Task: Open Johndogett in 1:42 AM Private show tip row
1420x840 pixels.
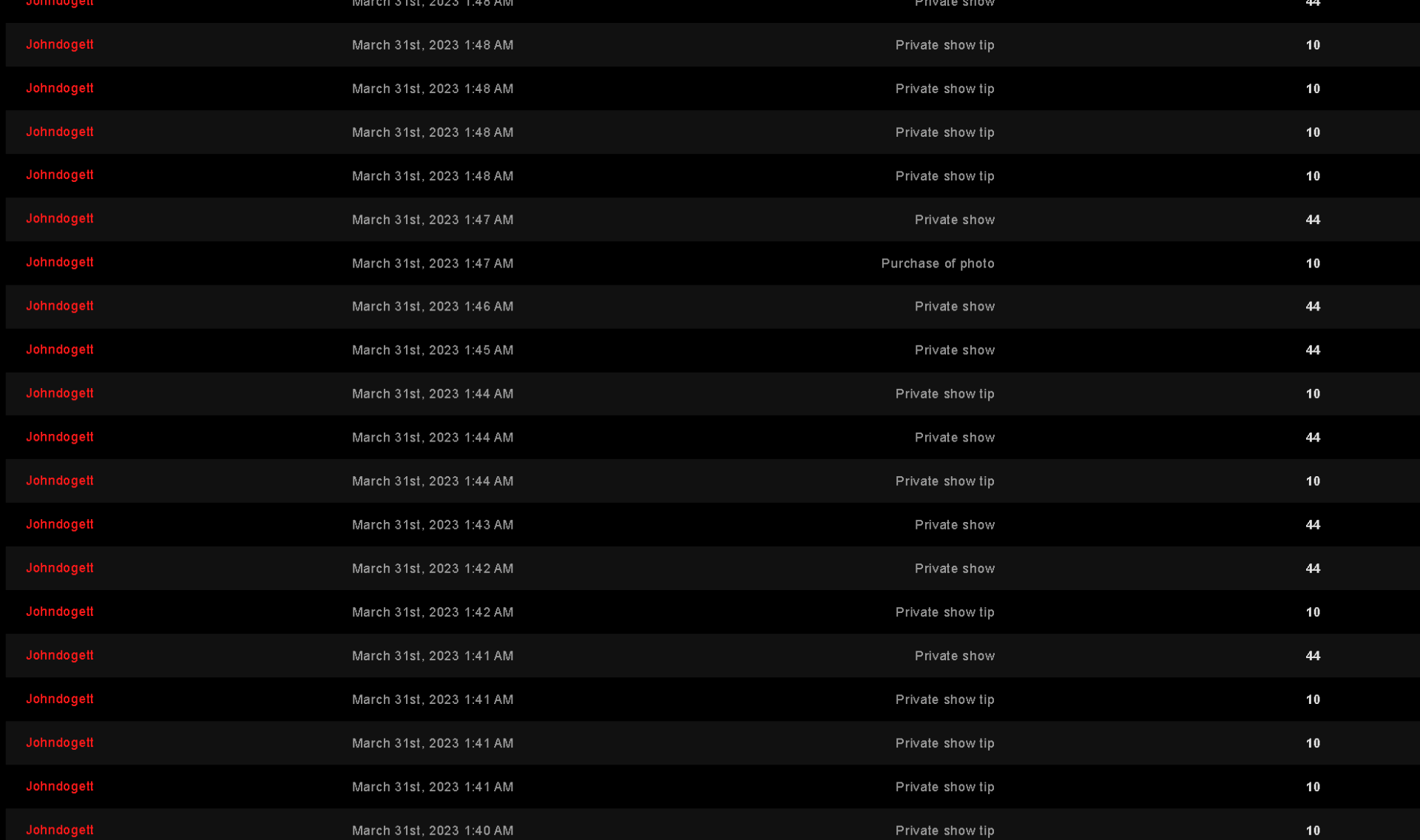Action: (60, 612)
